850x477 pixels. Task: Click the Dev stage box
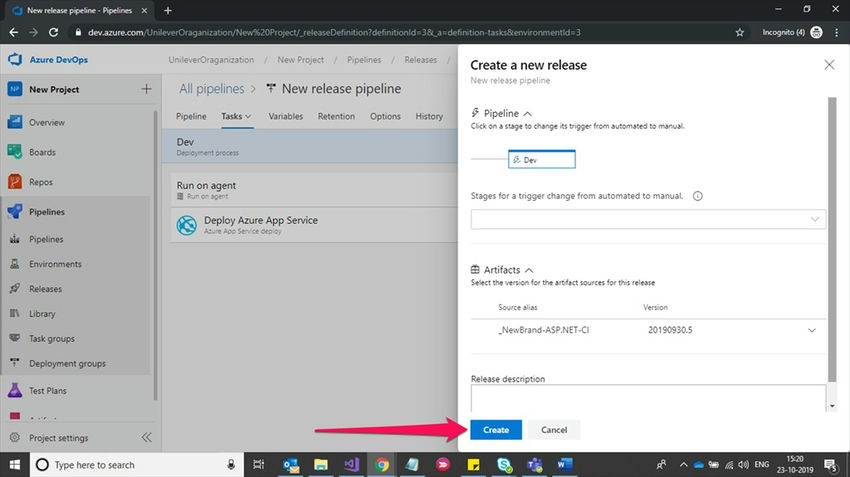(542, 159)
